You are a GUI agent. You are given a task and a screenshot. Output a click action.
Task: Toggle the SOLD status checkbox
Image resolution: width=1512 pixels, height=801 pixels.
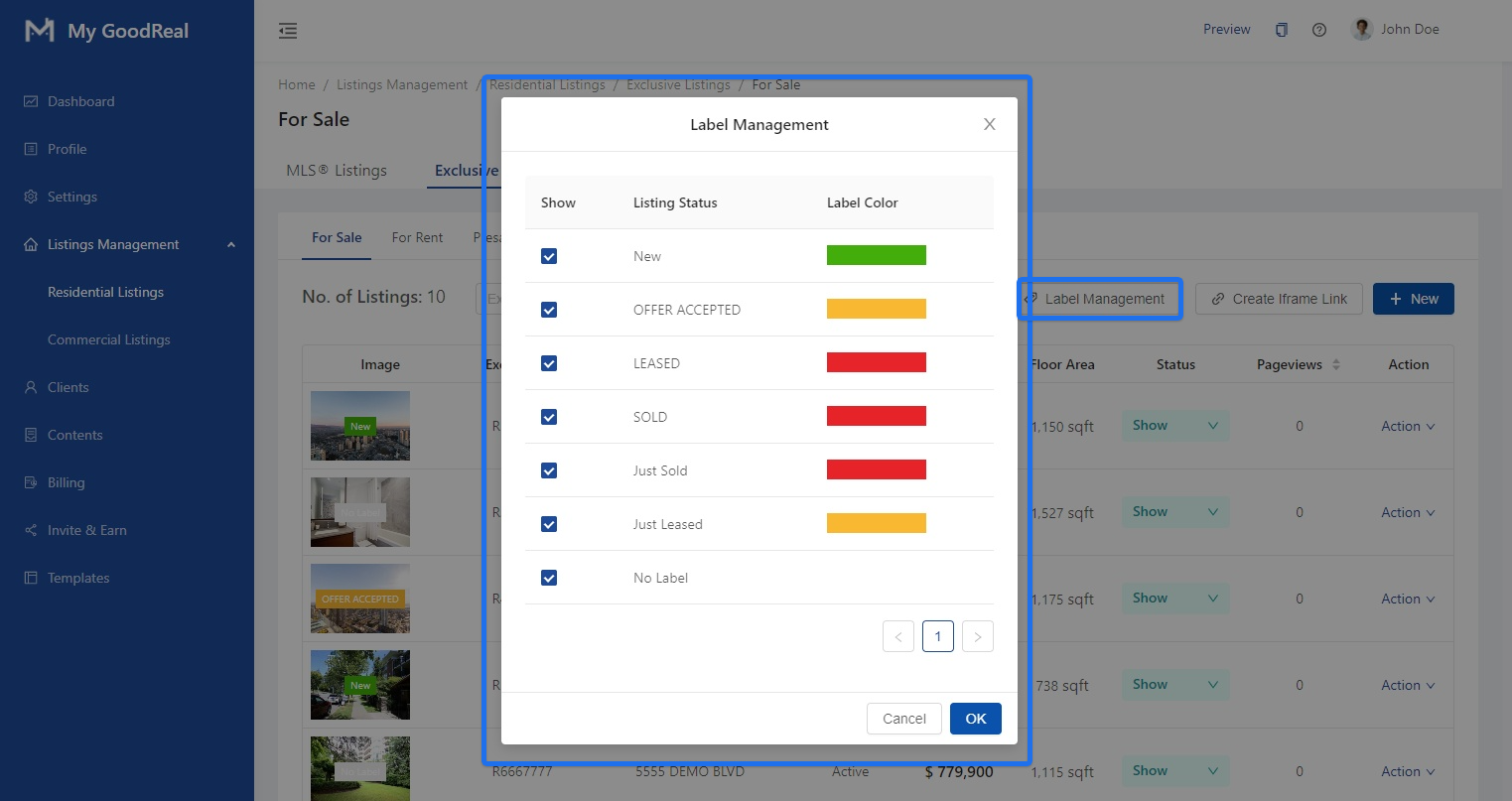pyautogui.click(x=549, y=417)
